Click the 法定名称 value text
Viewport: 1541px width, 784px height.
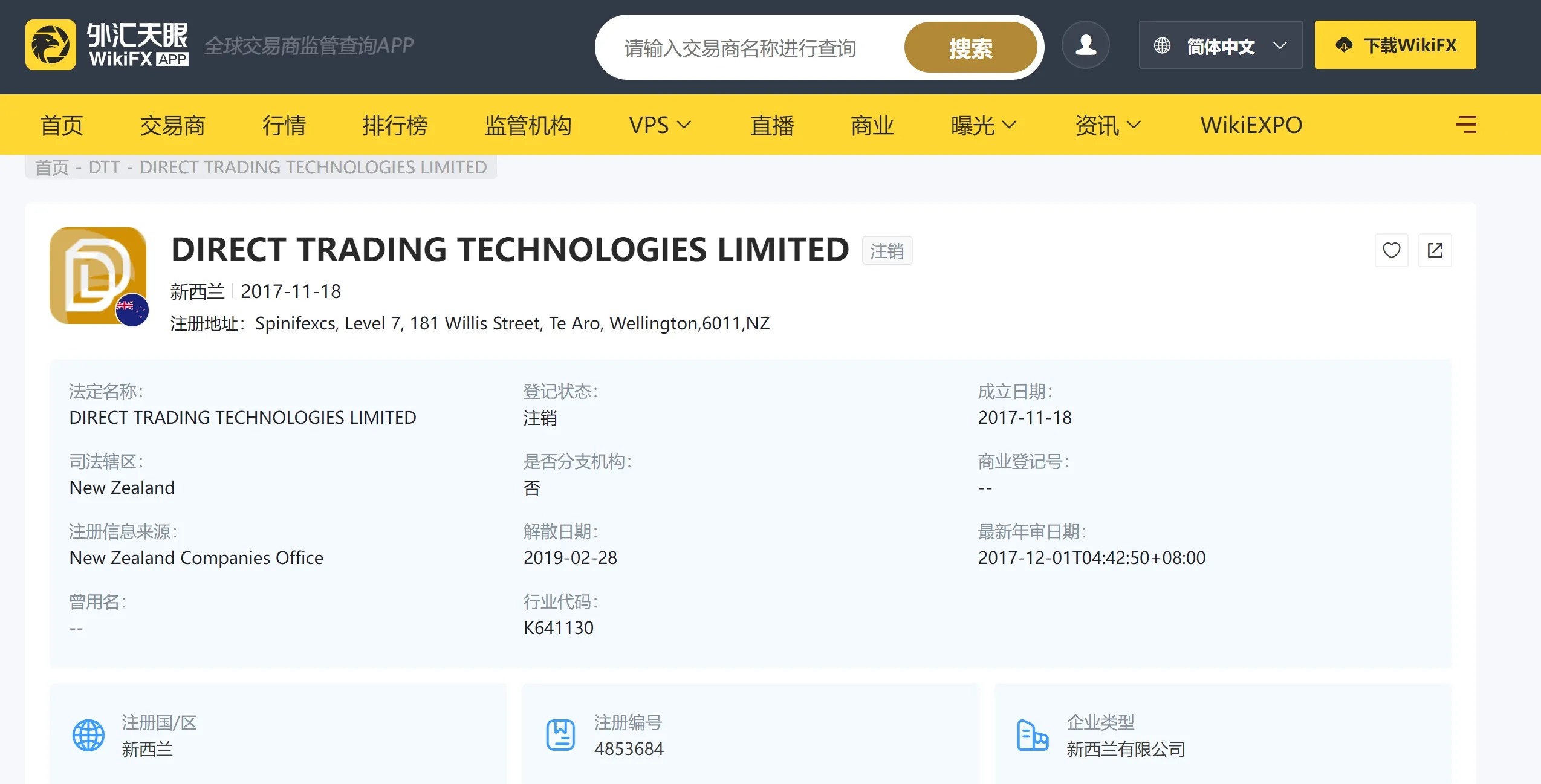(242, 417)
